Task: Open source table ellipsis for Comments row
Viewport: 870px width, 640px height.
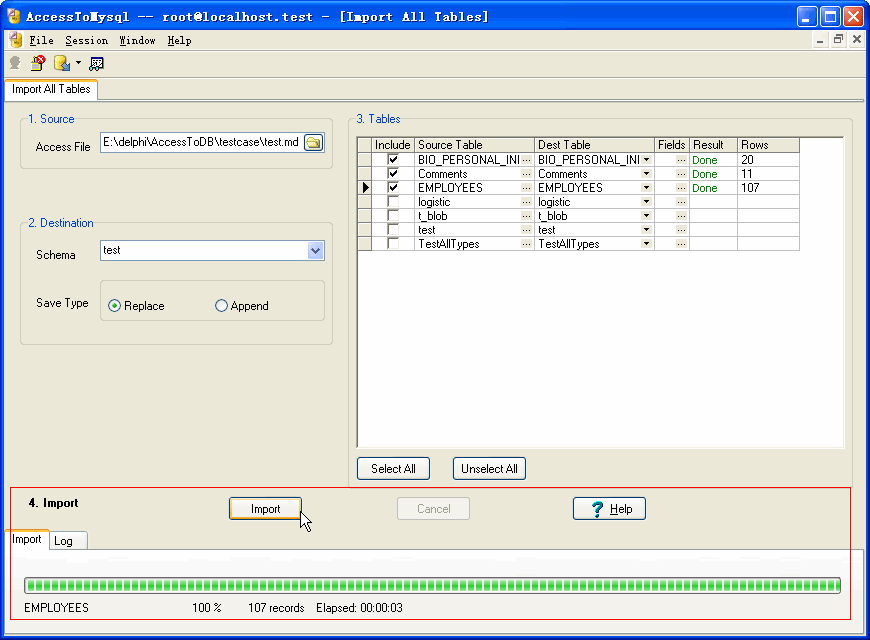Action: (527, 174)
